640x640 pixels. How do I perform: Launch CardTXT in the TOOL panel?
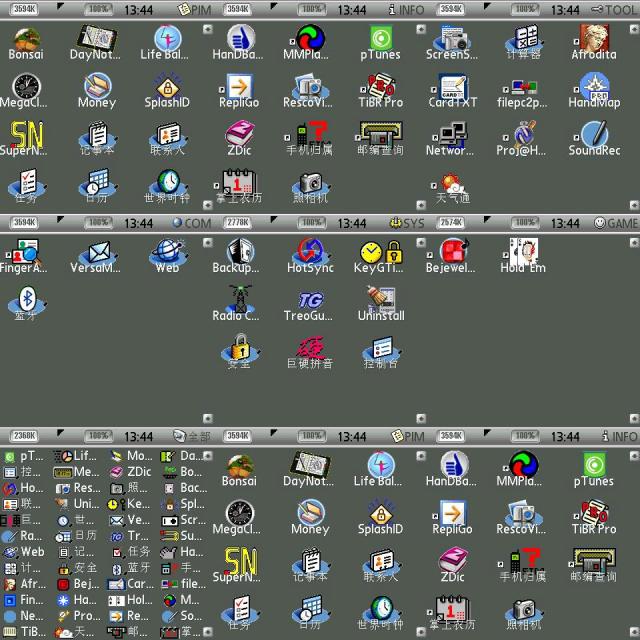[x=452, y=91]
